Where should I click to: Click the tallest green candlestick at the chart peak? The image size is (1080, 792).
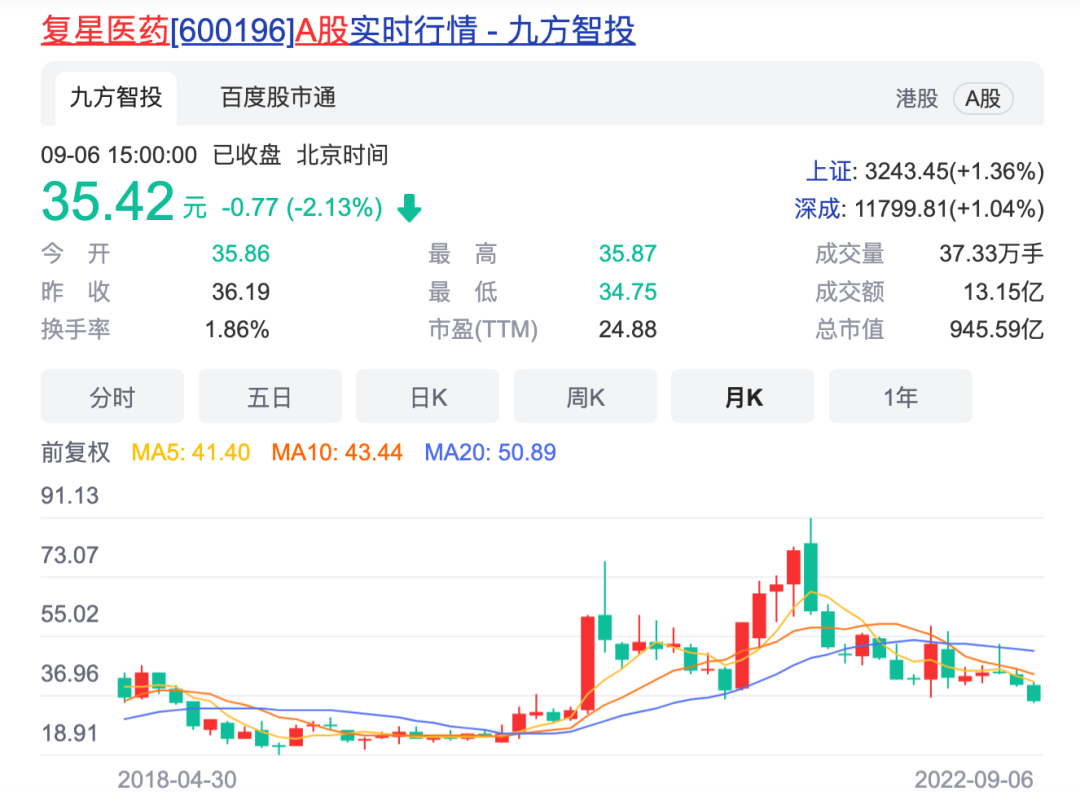coord(811,568)
